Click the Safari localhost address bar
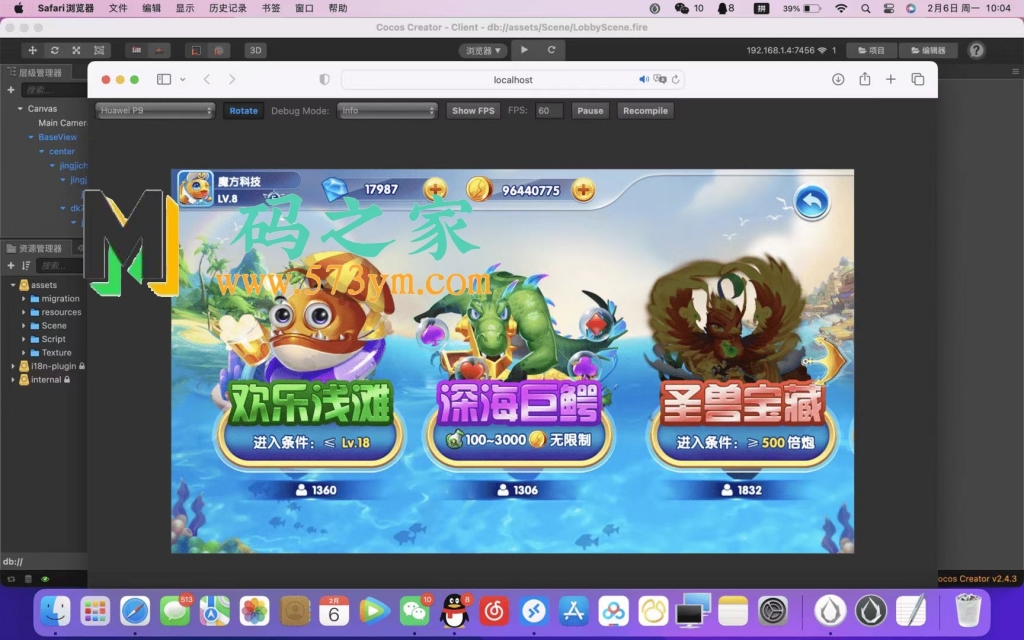 pos(513,80)
